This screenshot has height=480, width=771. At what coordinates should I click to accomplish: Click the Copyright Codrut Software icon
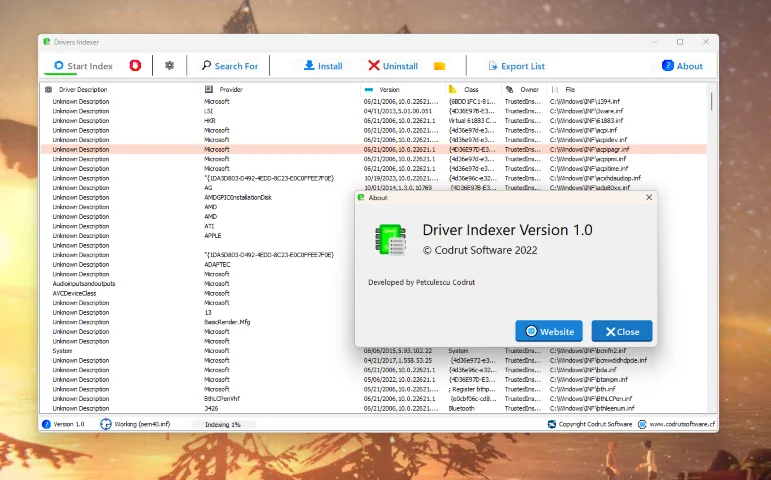[x=552, y=424]
